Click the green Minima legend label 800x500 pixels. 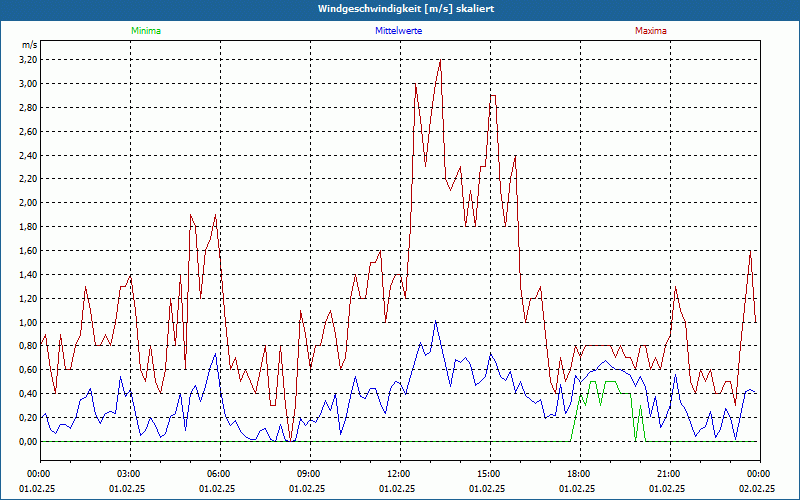coord(146,31)
